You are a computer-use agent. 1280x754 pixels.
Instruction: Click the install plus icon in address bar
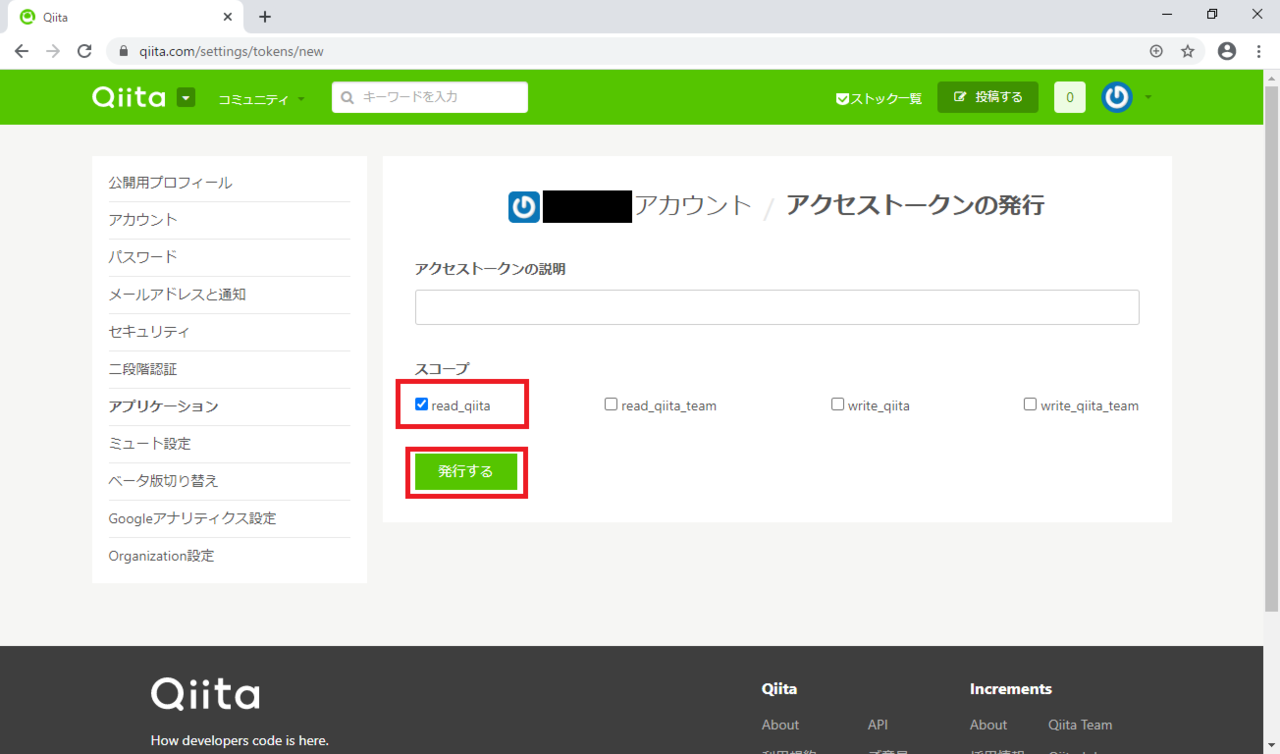(x=1156, y=51)
